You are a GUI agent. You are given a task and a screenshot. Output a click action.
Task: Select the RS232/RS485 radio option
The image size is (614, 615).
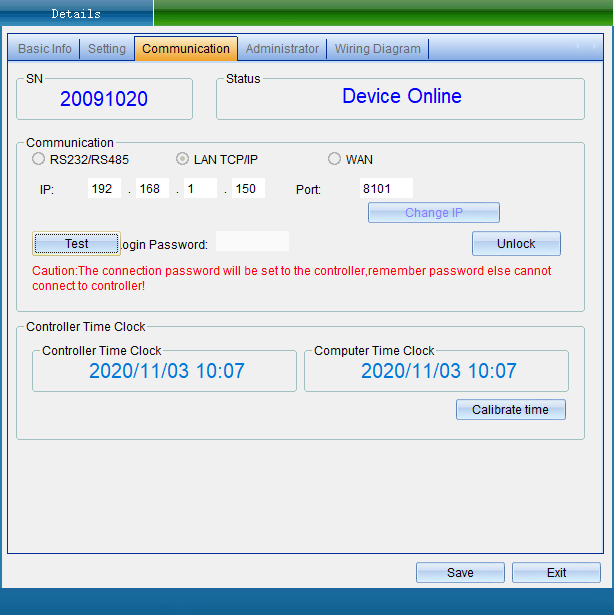(x=39, y=159)
